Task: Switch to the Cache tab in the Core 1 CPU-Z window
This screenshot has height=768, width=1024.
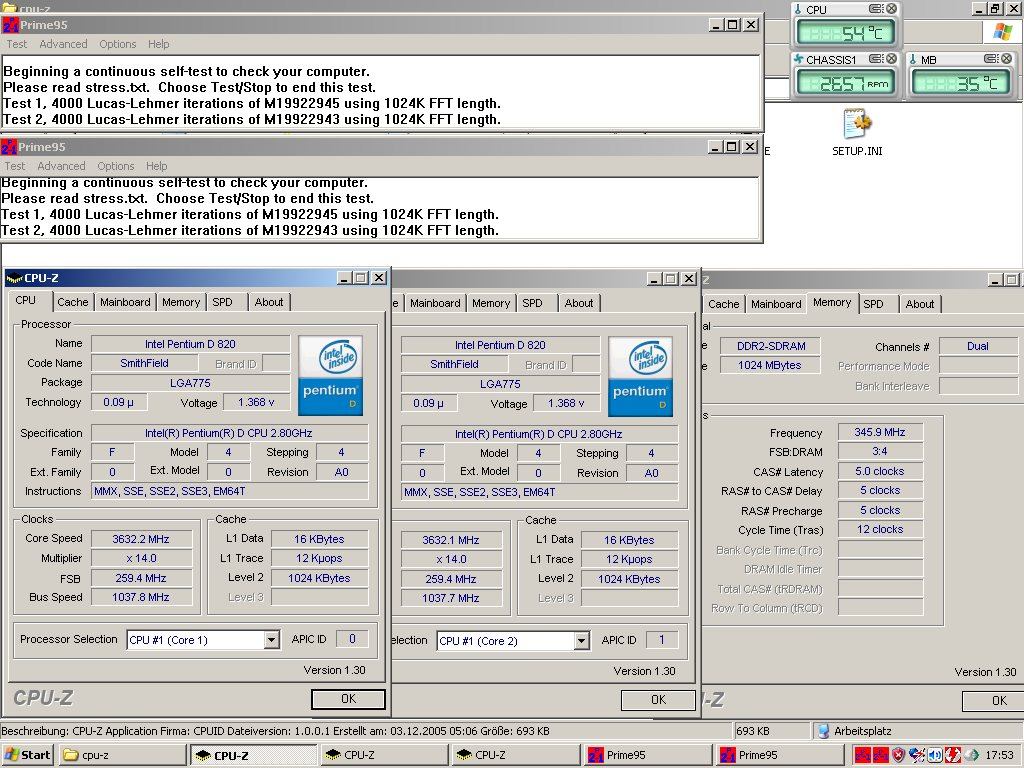Action: tap(72, 302)
